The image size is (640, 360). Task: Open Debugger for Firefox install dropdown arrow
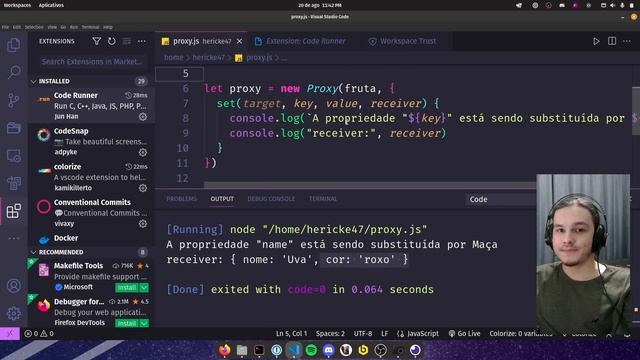click(144, 323)
